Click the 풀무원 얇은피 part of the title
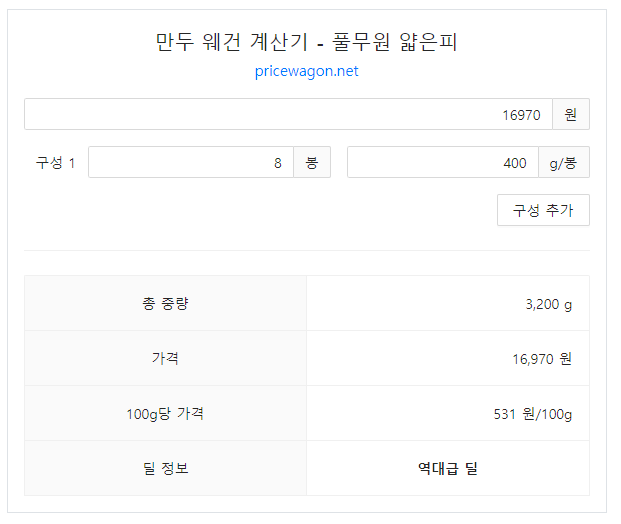Screen dimensions: 621x524 coord(395,42)
